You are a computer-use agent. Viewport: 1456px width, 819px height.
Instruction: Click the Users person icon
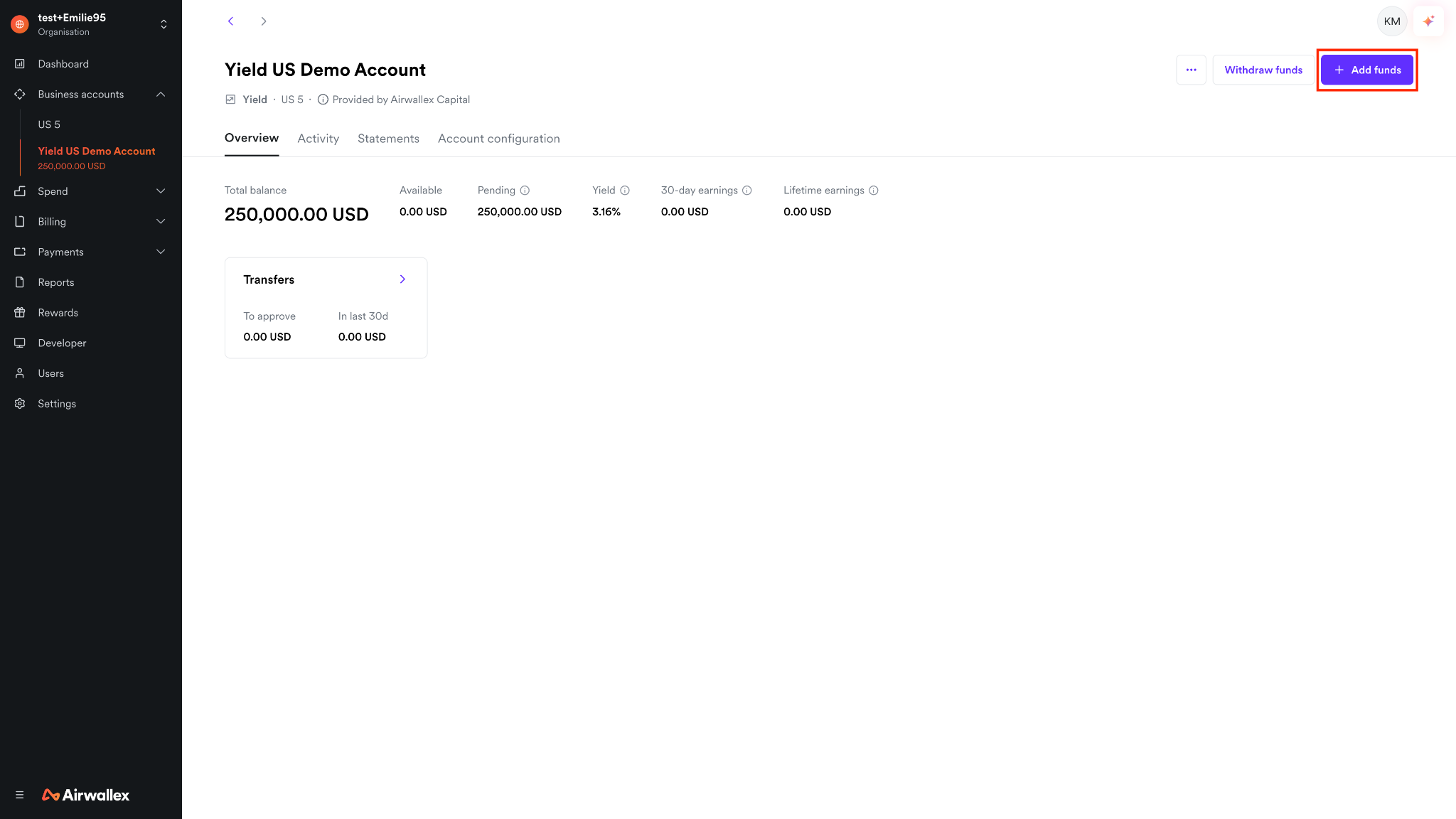pos(20,373)
